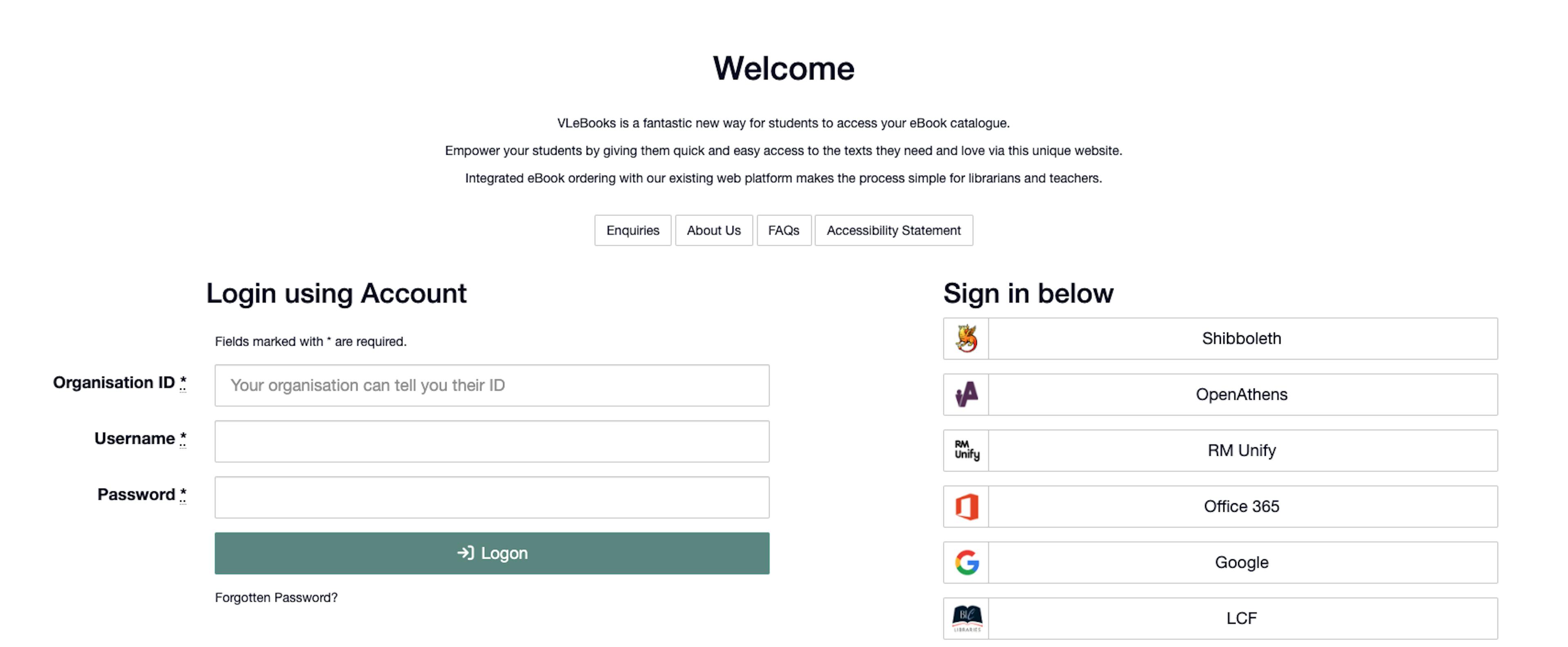Select the LCF sign-in option
The width and height of the screenshot is (1568, 647).
[1242, 618]
